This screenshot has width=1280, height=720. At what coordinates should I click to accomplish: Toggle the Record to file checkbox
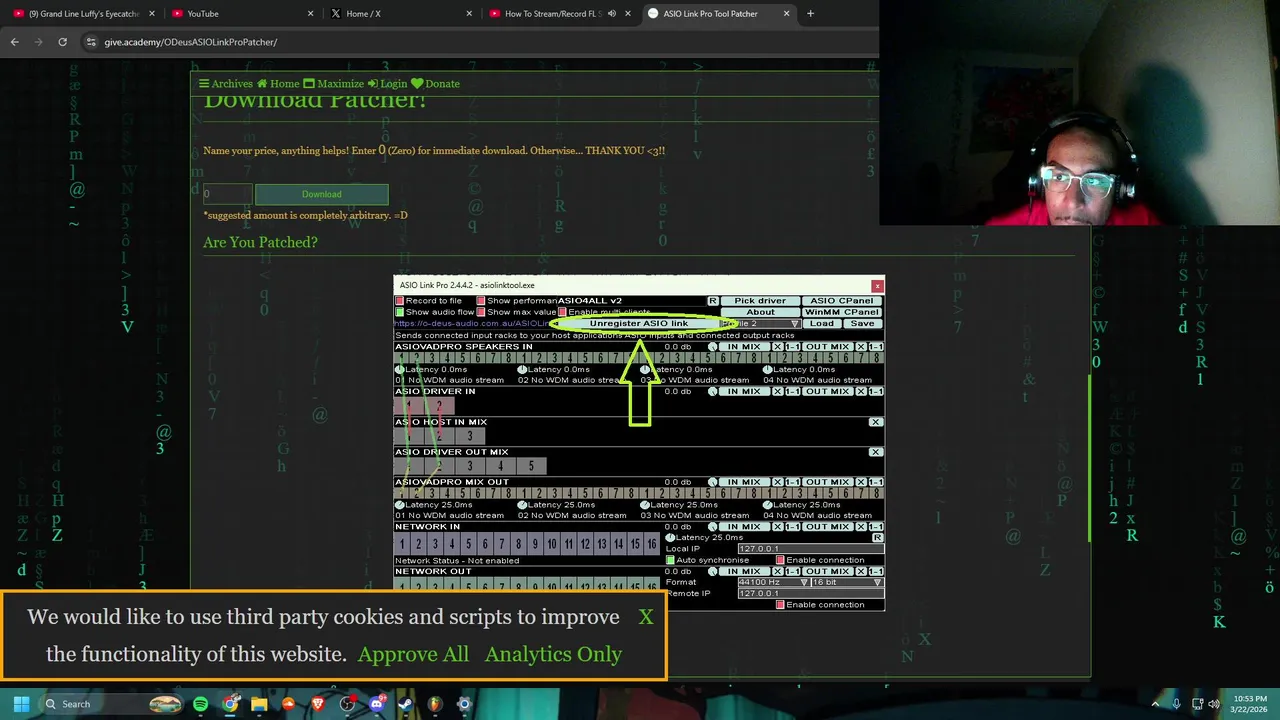pos(400,301)
